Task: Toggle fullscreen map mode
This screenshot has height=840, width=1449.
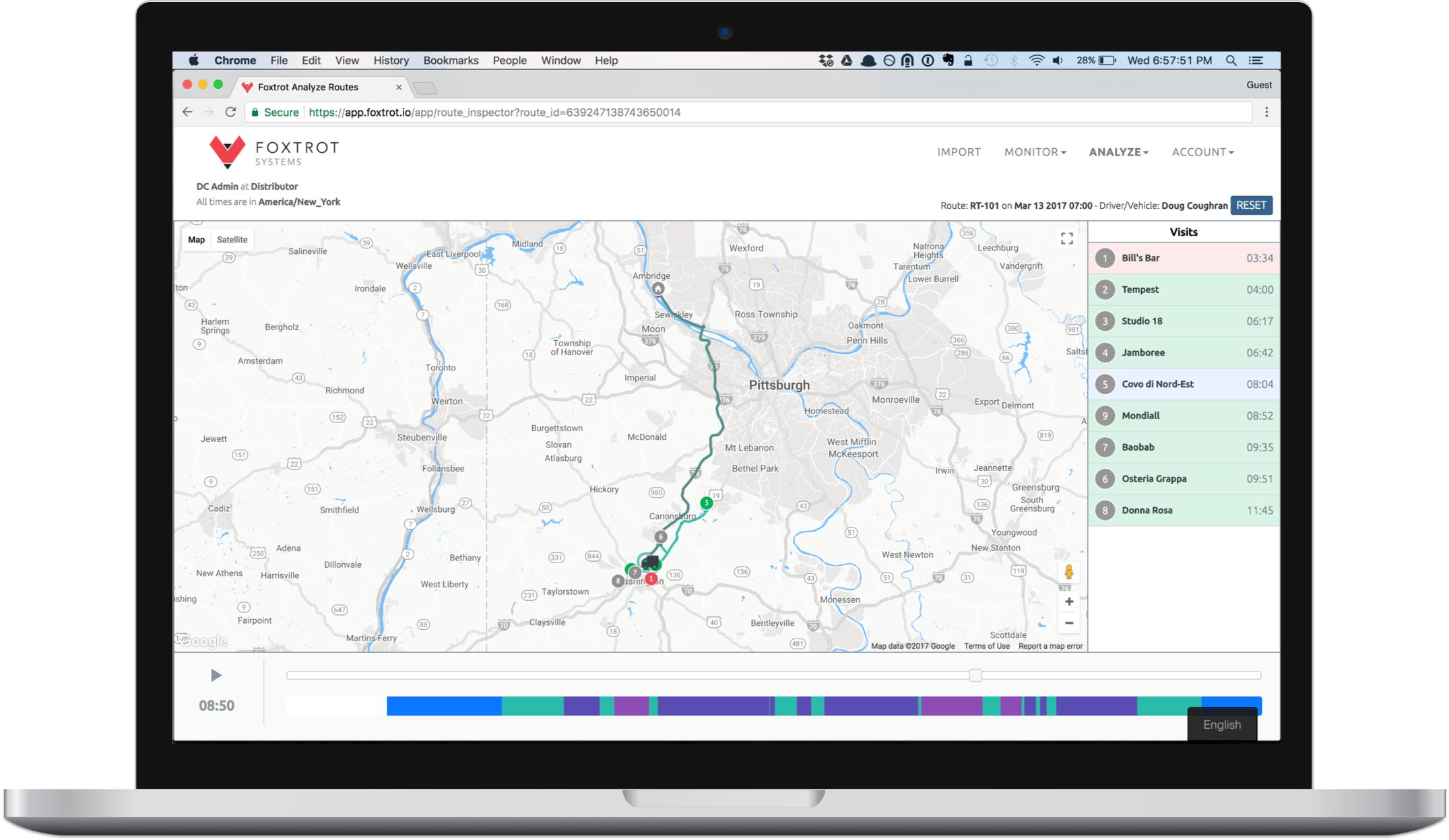Action: pos(1066,238)
